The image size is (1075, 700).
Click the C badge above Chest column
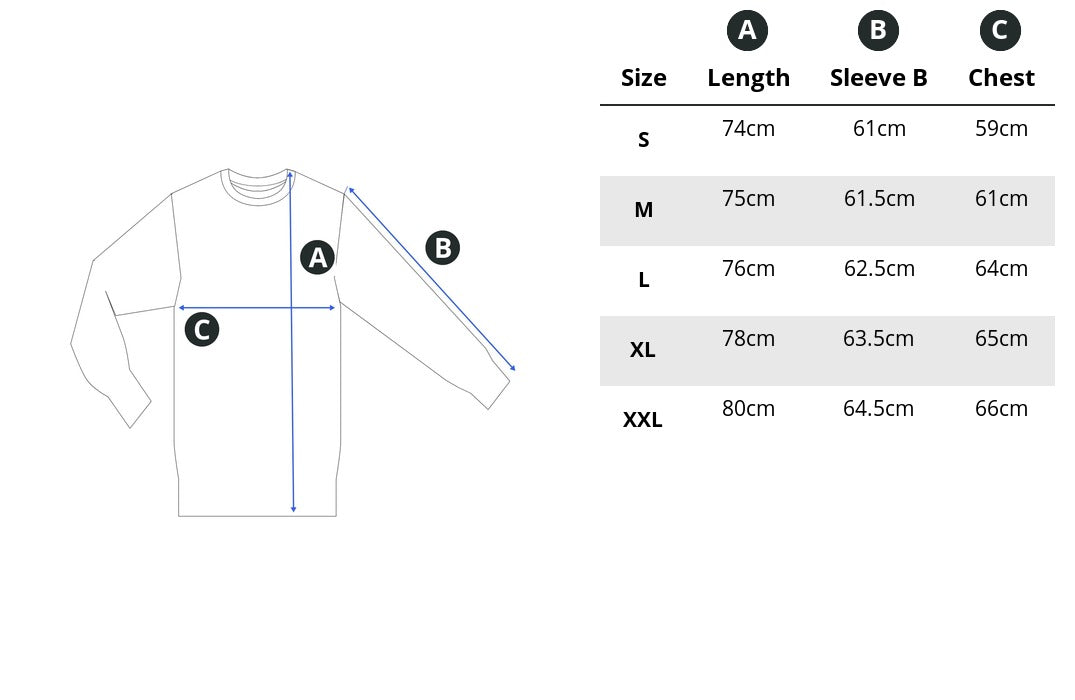coord(1000,31)
